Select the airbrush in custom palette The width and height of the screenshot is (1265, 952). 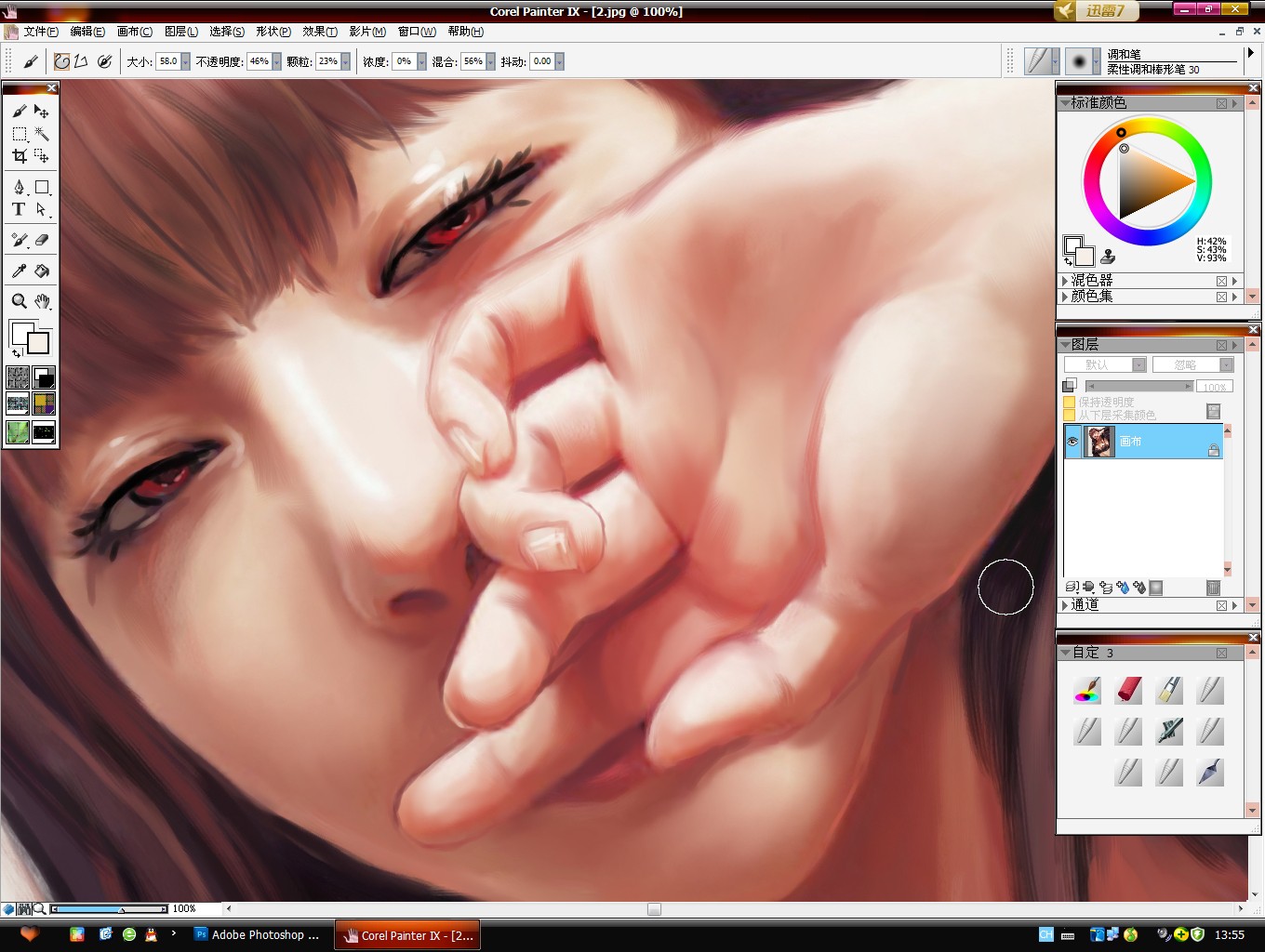pos(1169,731)
